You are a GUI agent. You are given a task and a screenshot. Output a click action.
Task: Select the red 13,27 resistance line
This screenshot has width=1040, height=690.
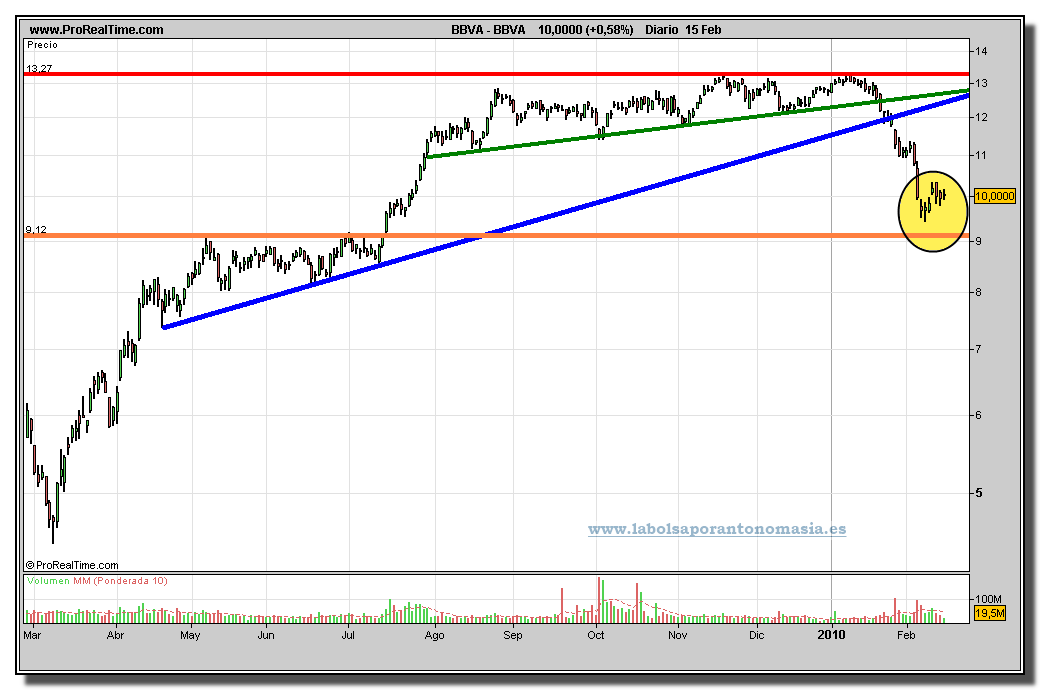[x=496, y=74]
